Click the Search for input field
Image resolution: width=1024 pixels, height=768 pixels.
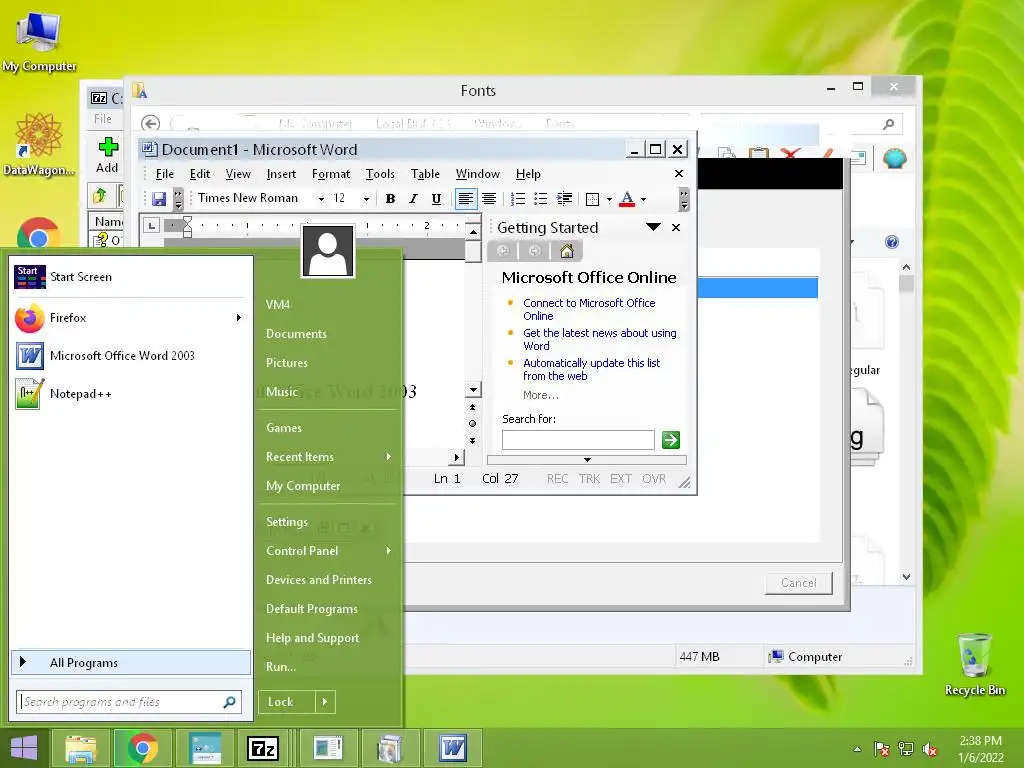(x=578, y=440)
